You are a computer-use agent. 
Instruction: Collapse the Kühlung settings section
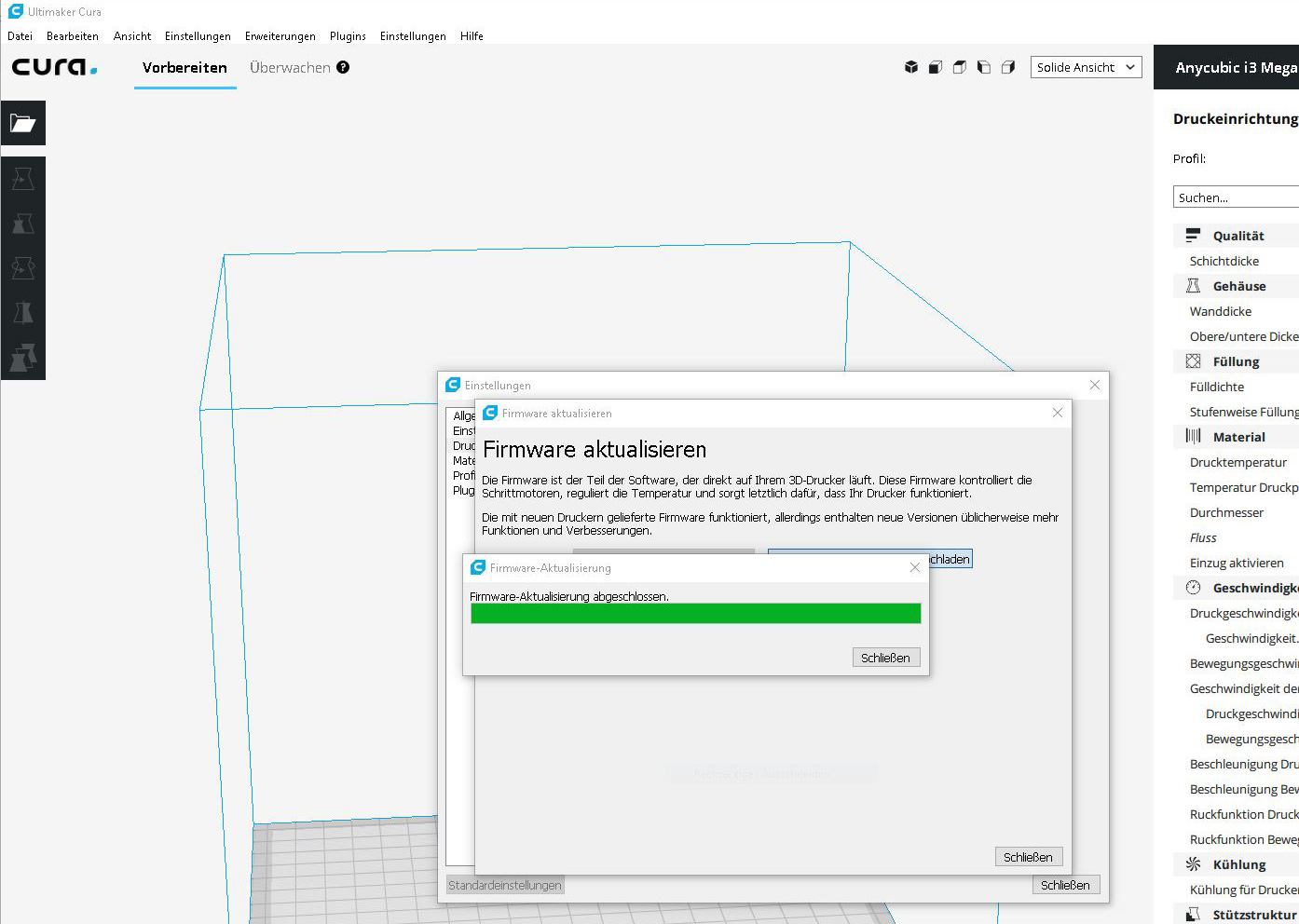[x=1236, y=864]
